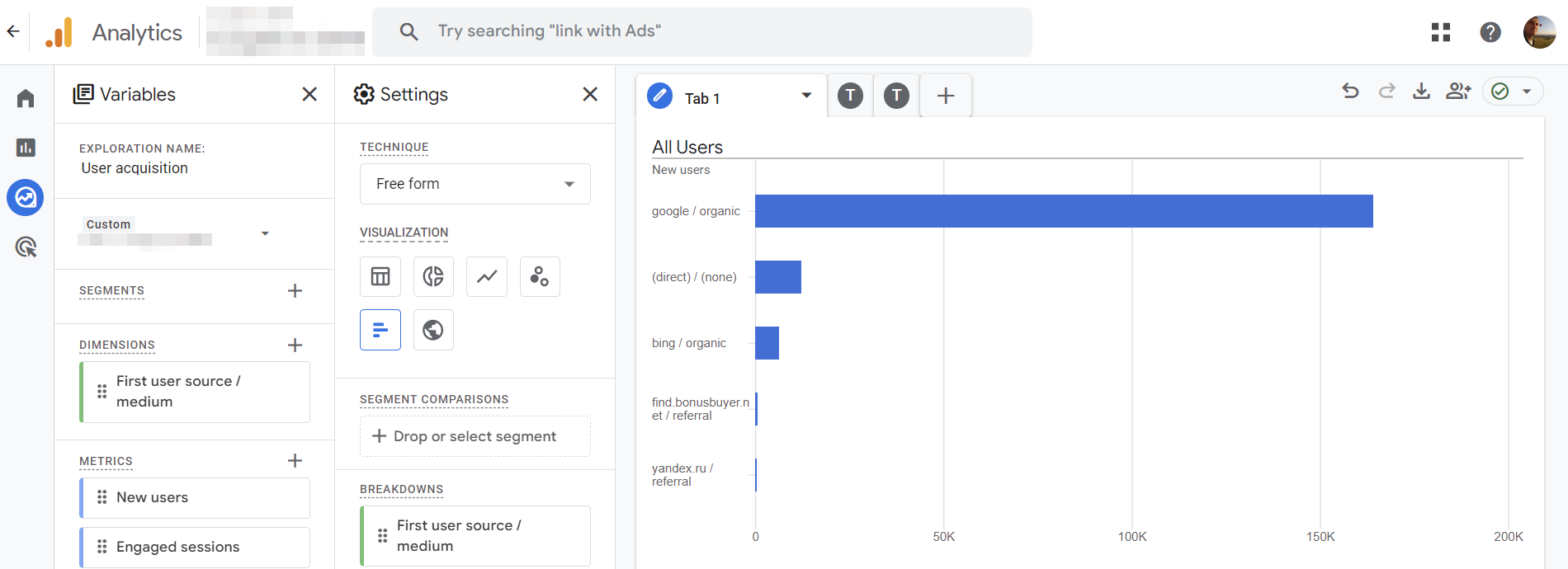This screenshot has height=569, width=1568.
Task: Expand the Custom date range dropdown
Action: click(x=265, y=233)
